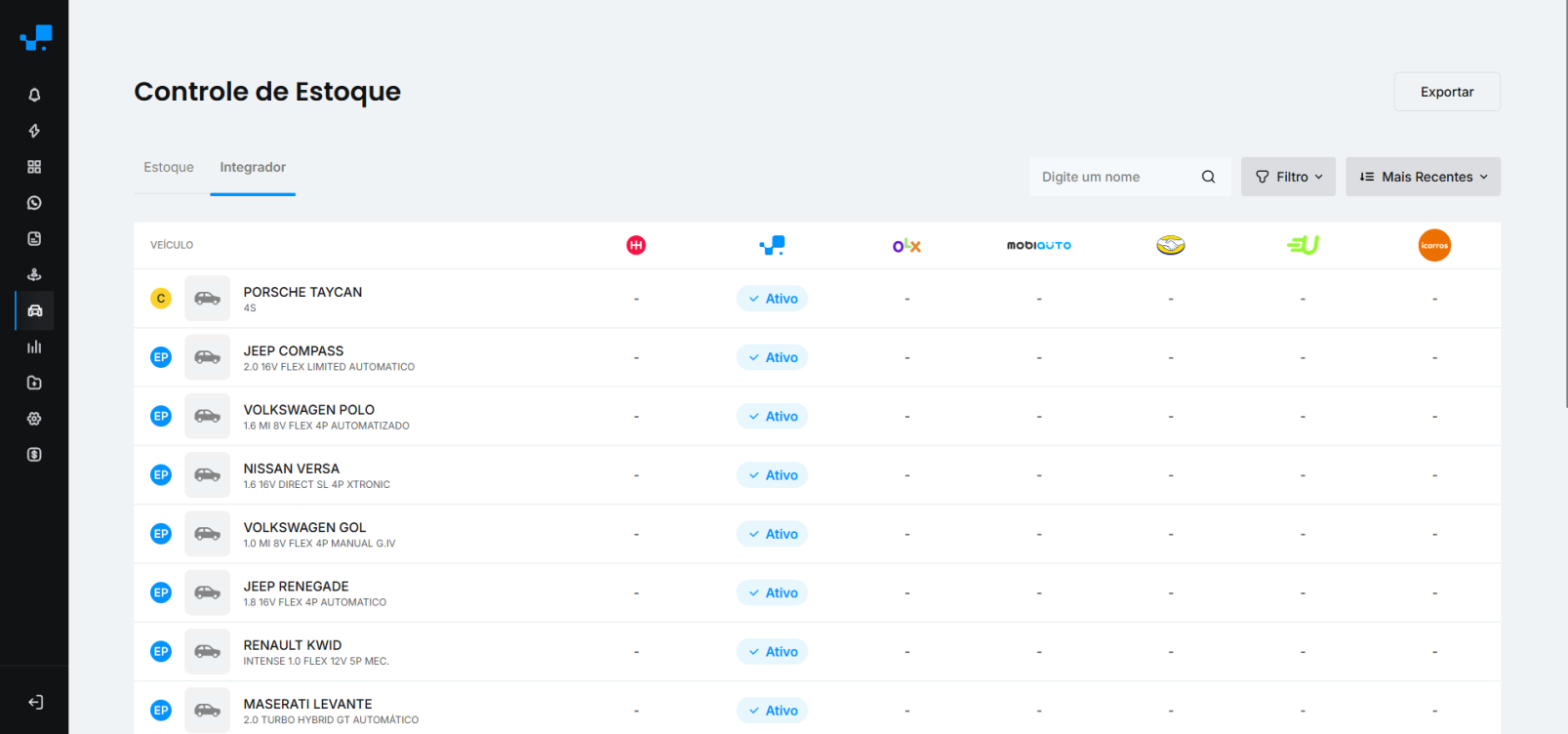Open the VOLKSWAGEN POLO vehicle name
Screen dimensions: 1568x734
coord(309,410)
